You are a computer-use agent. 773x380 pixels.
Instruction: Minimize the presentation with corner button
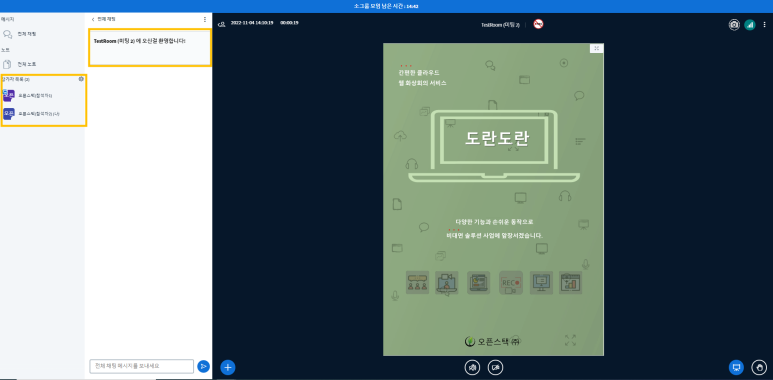click(597, 48)
